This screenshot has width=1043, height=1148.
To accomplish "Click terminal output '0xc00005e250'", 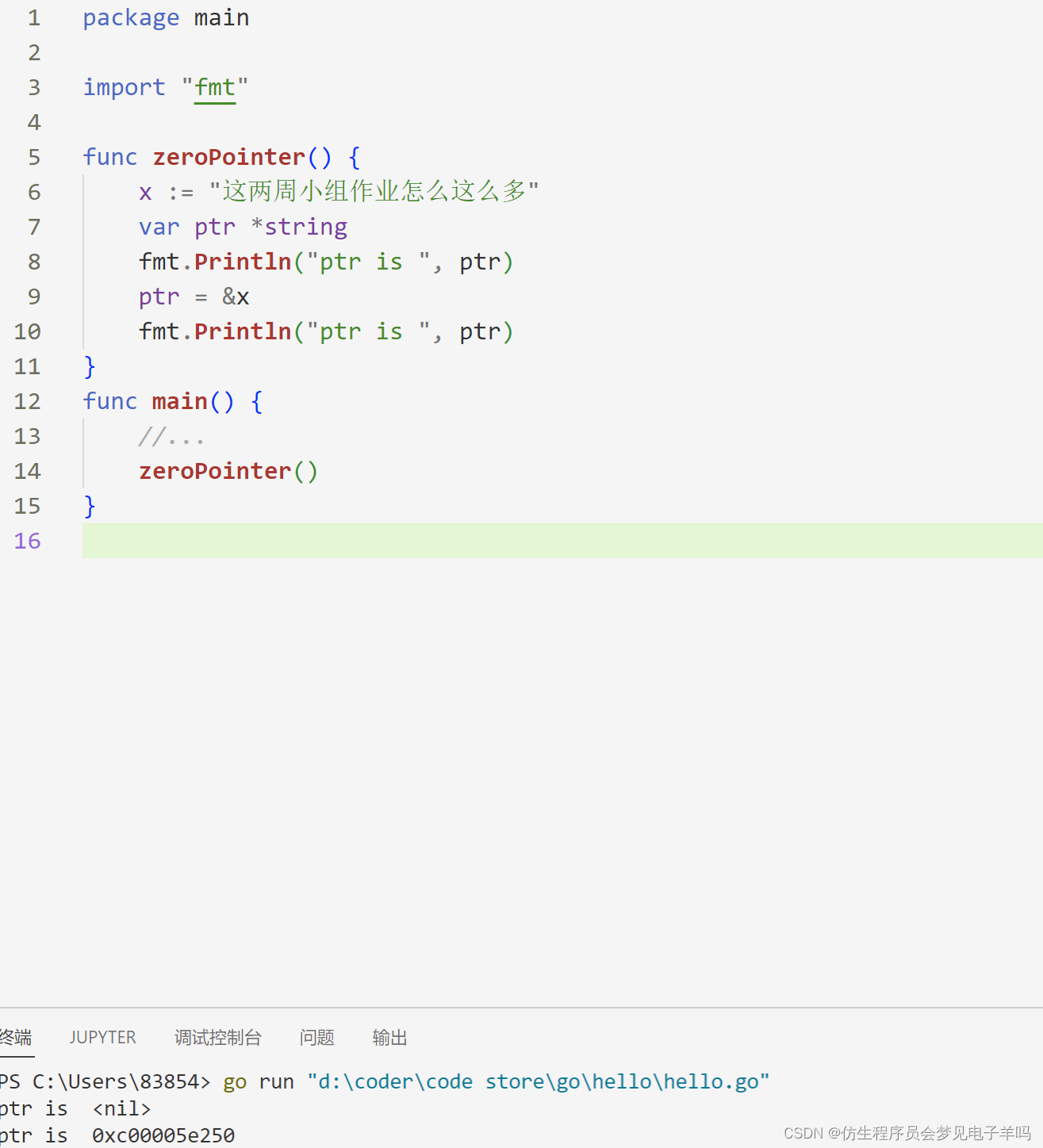I will pyautogui.click(x=163, y=1135).
